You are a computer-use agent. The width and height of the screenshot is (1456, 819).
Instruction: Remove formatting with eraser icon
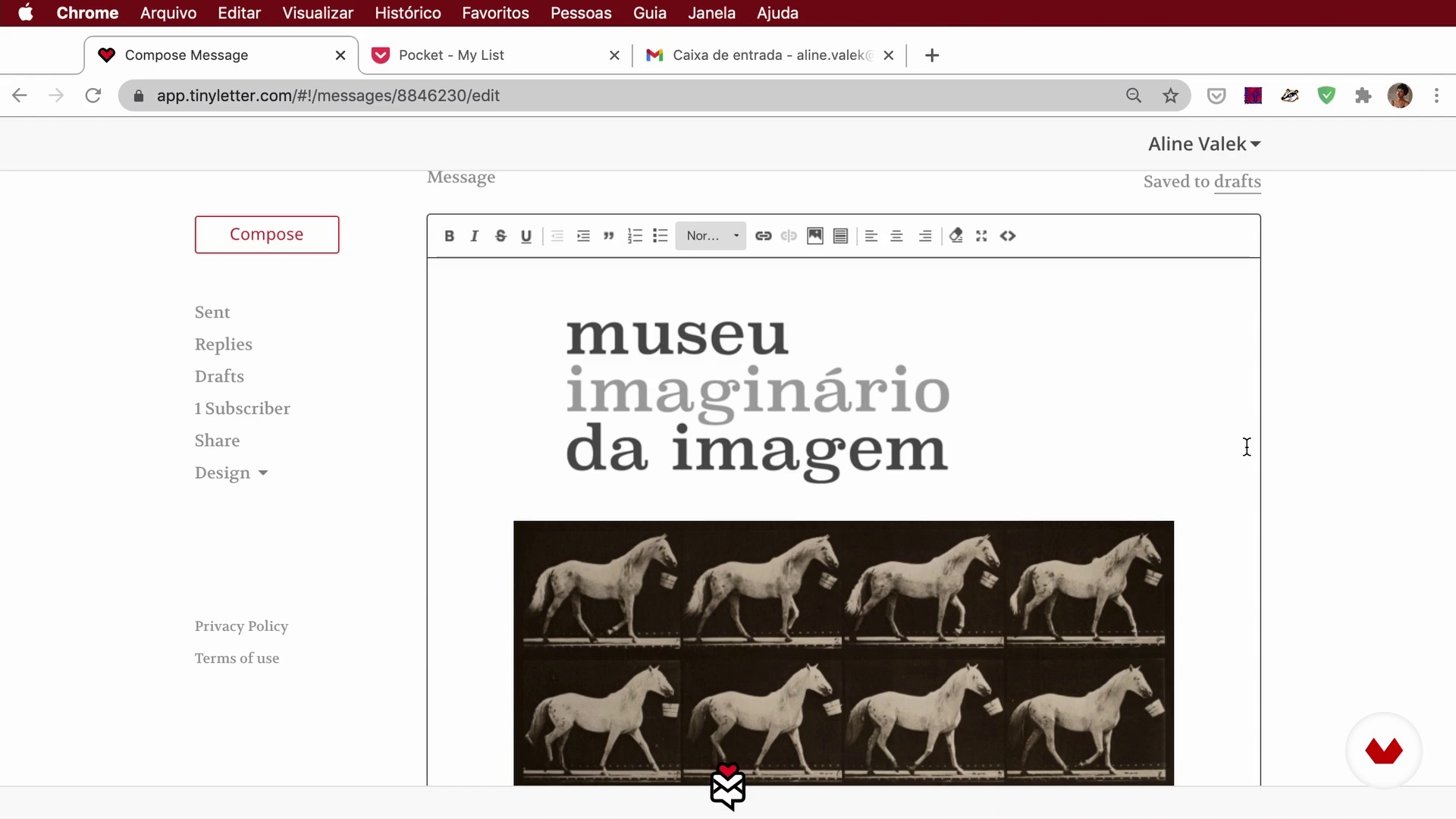[956, 236]
